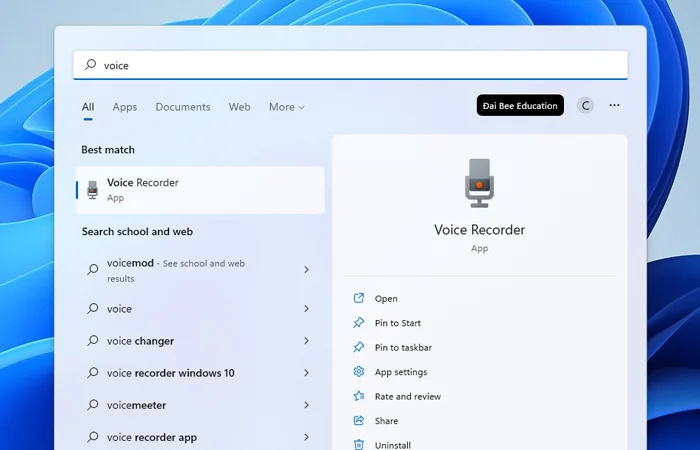Viewport: 700px width, 450px height.
Task: Click the search box containing voice
Action: point(350,65)
